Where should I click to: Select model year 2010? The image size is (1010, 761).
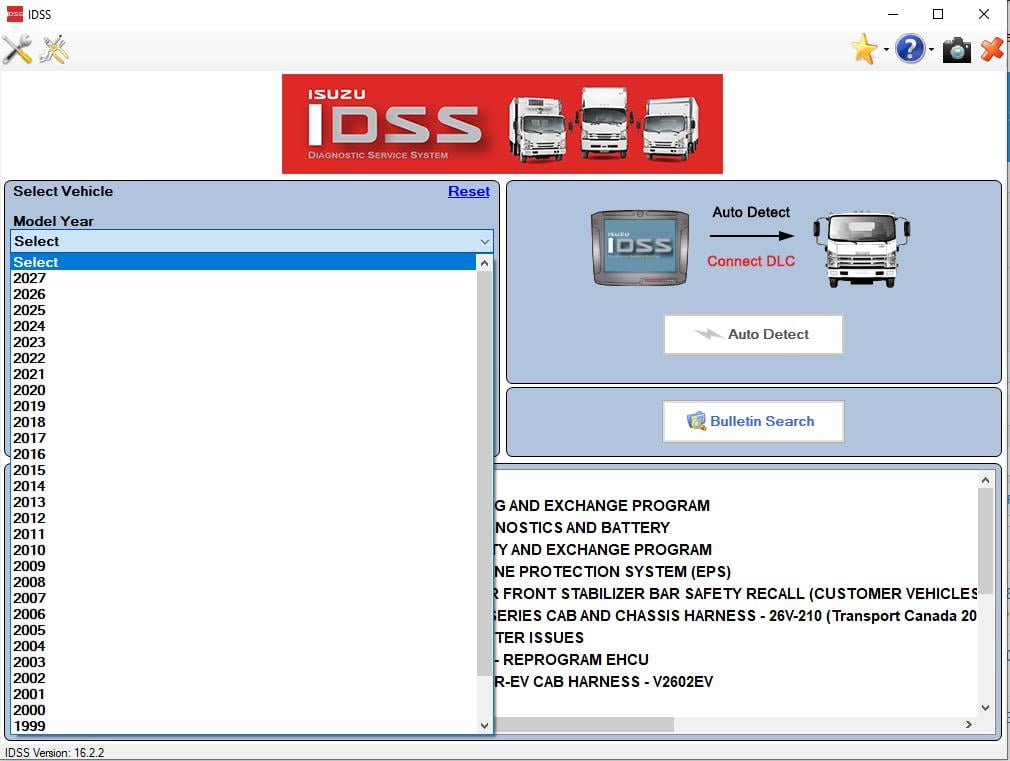(x=243, y=550)
